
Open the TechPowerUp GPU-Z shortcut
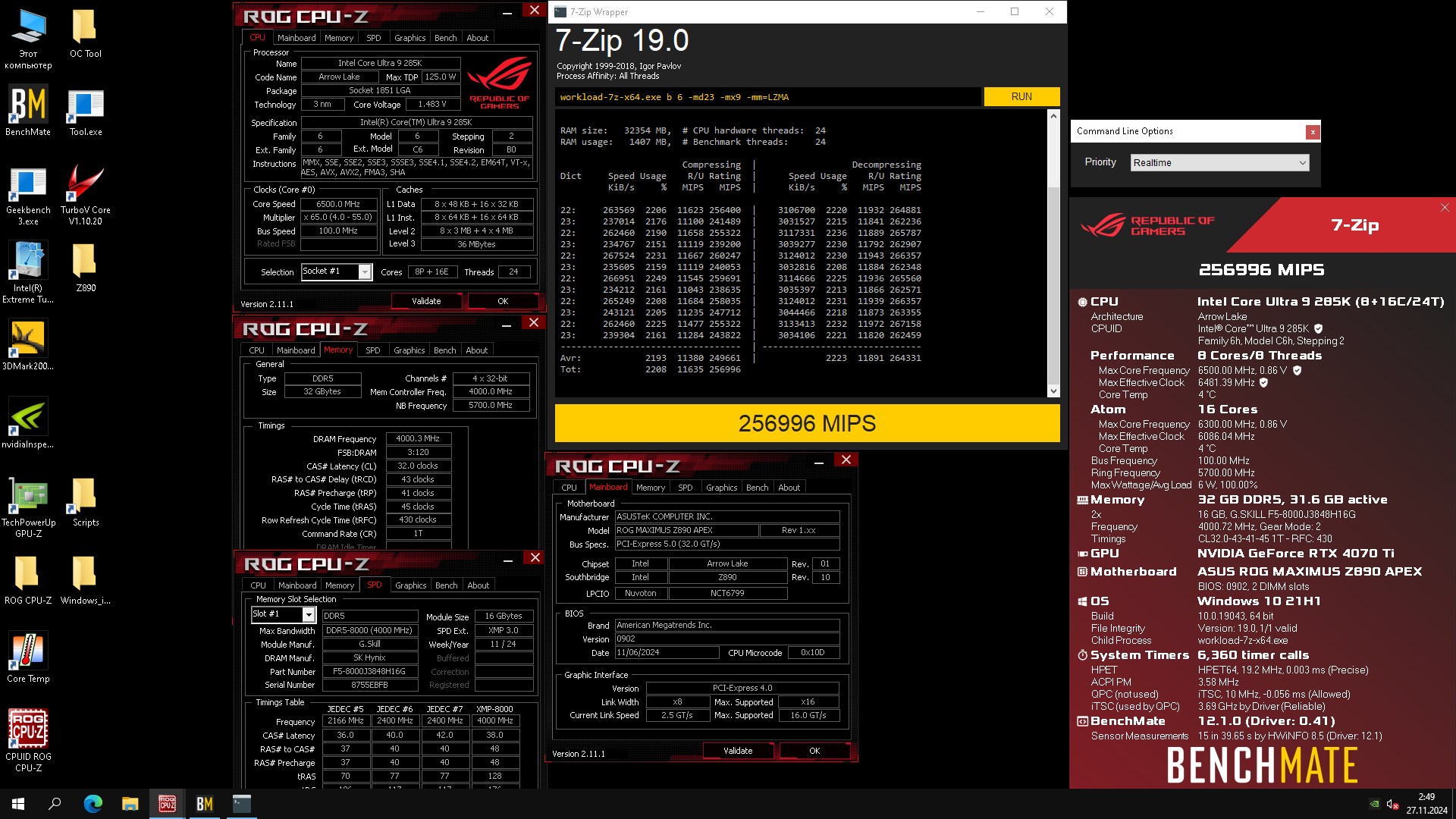[28, 508]
